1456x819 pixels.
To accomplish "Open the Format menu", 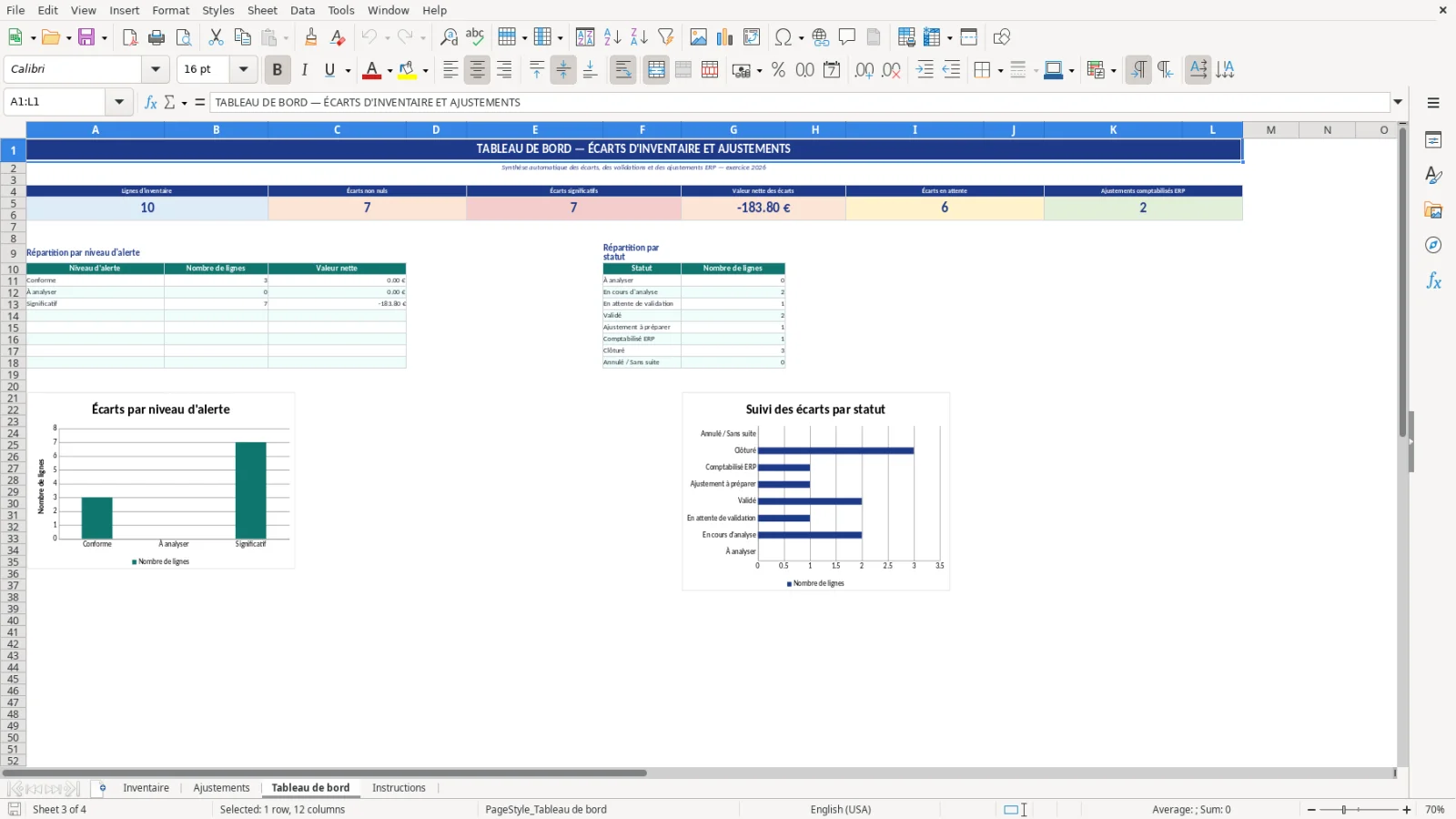I will pyautogui.click(x=170, y=10).
